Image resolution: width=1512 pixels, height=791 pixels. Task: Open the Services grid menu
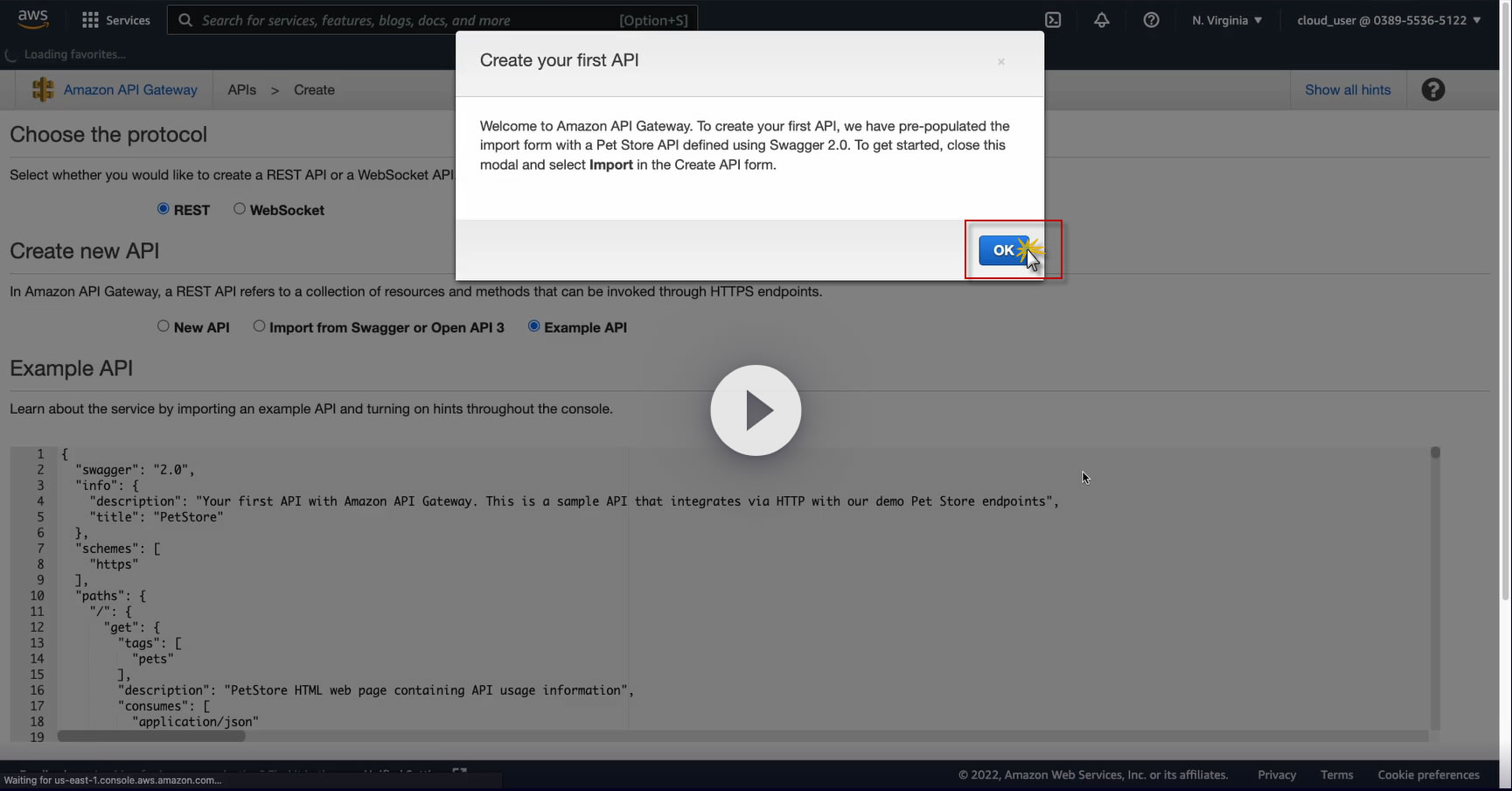115,20
